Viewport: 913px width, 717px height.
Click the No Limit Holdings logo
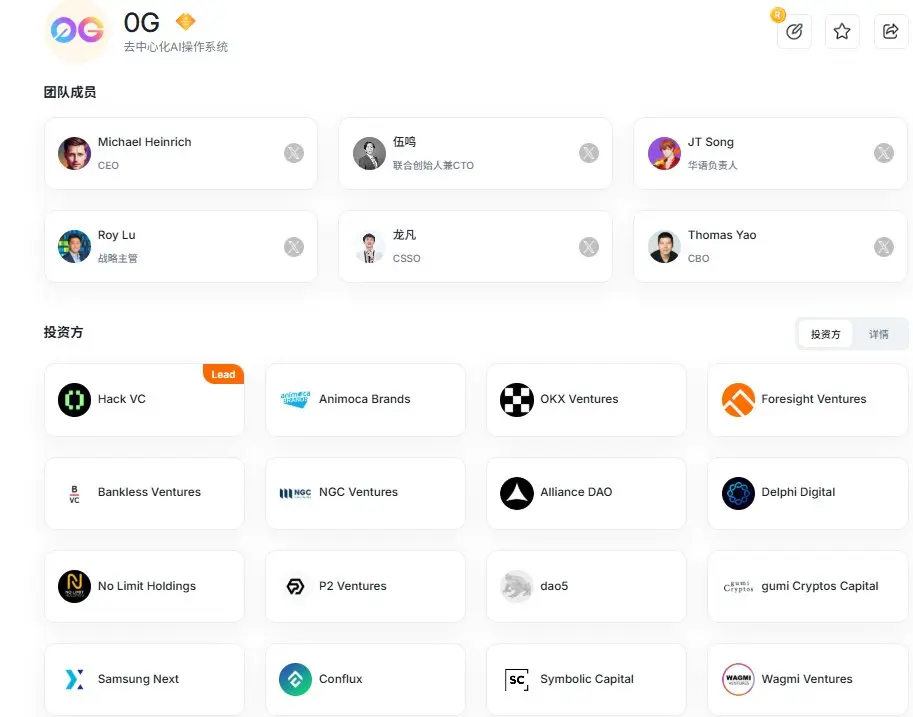pos(75,587)
